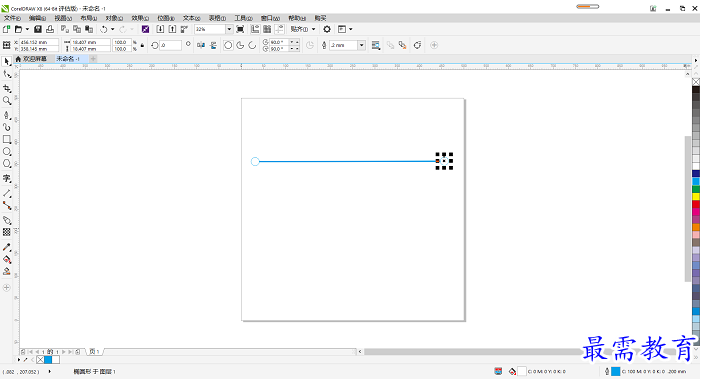Select the Pick tool in toolbox

[x=7, y=62]
